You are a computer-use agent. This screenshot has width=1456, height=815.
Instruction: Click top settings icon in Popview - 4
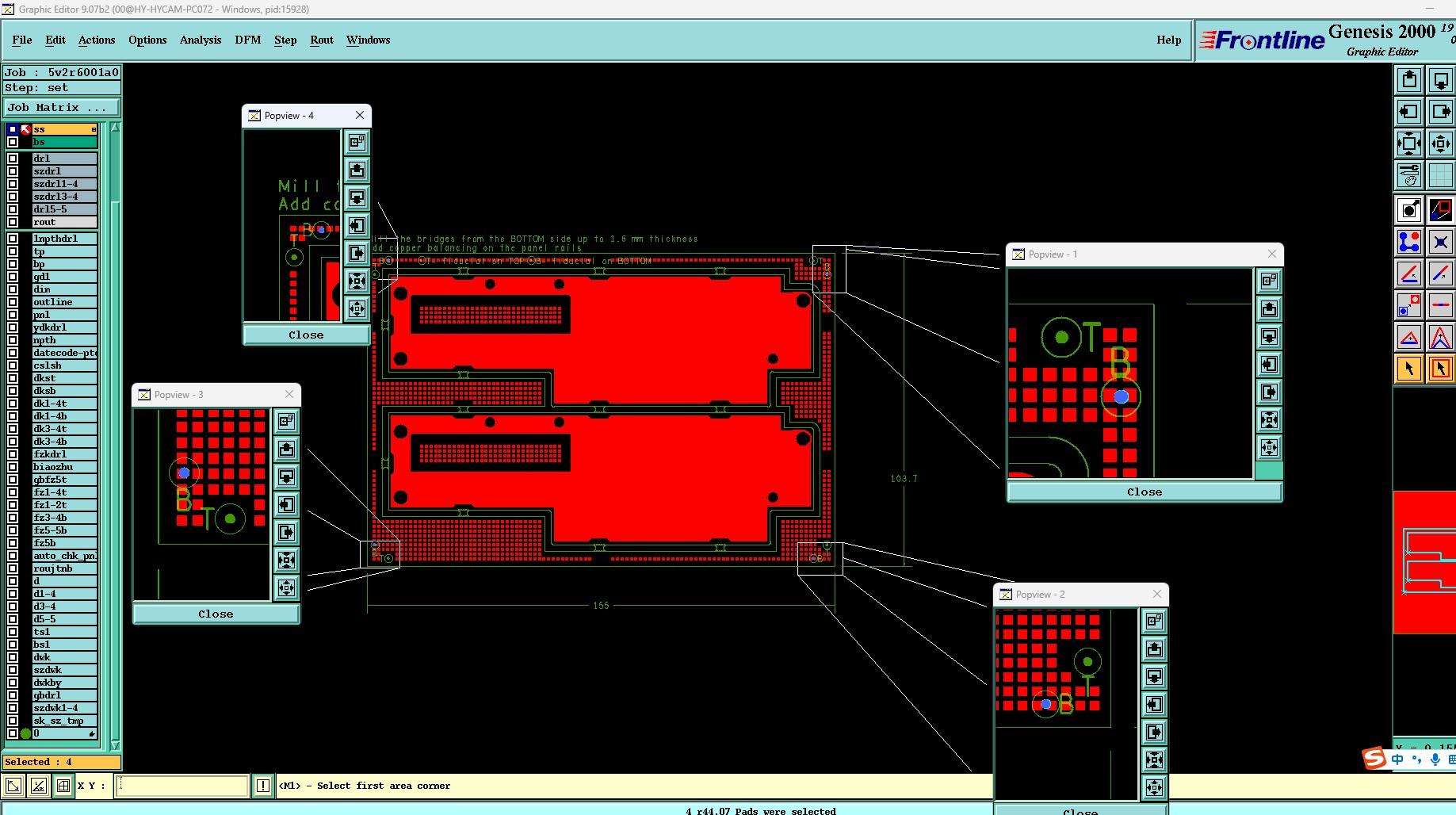(x=357, y=142)
